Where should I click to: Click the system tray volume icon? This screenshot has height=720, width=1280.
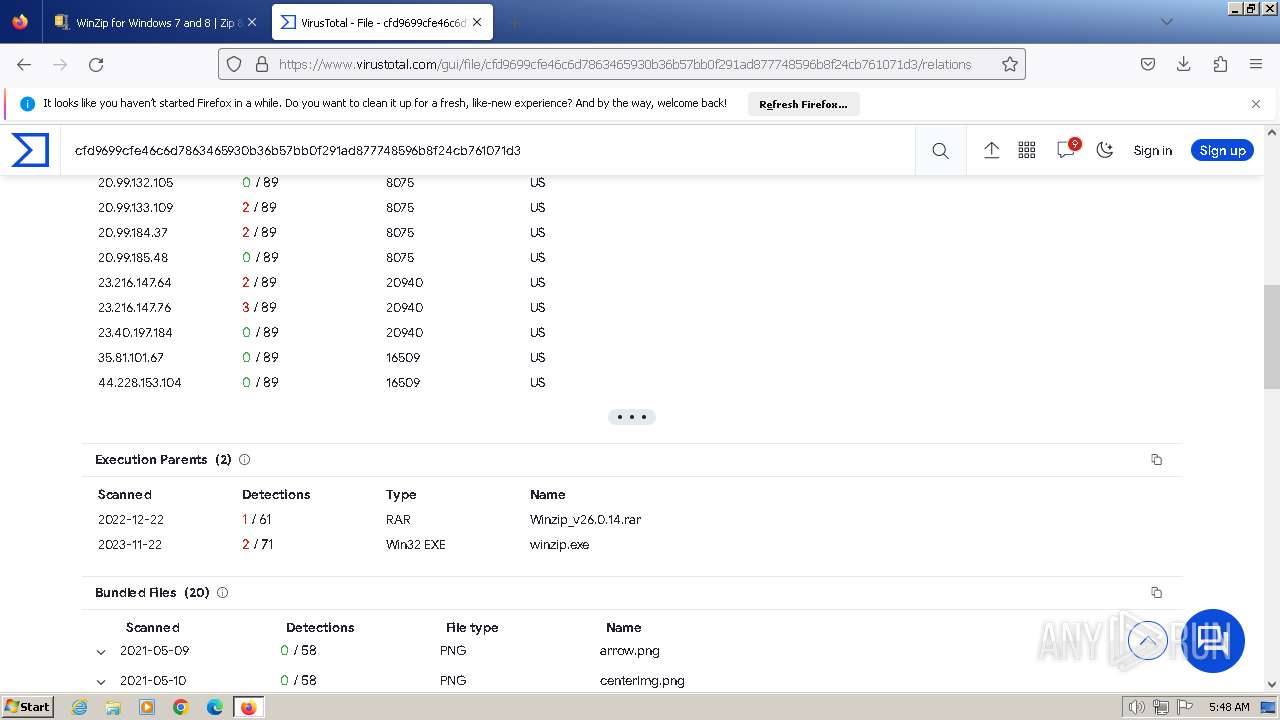[x=1136, y=707]
